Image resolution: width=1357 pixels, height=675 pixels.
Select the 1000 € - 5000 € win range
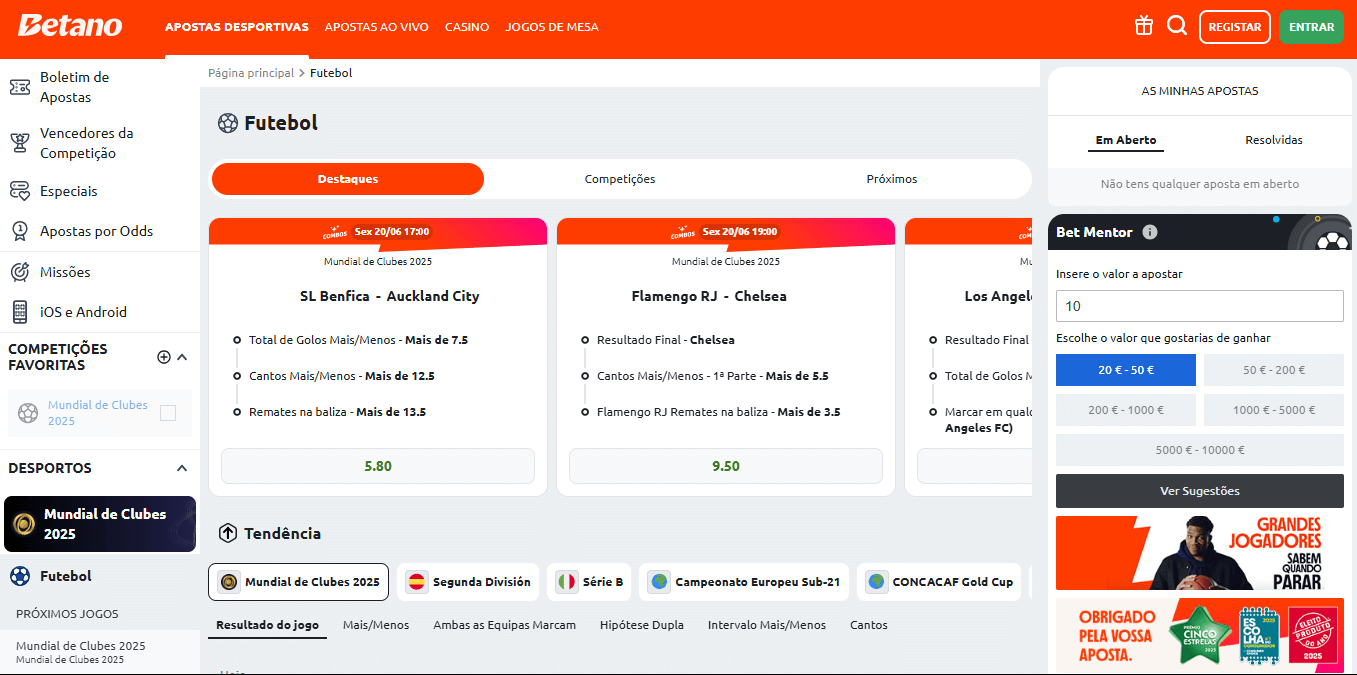1274,410
